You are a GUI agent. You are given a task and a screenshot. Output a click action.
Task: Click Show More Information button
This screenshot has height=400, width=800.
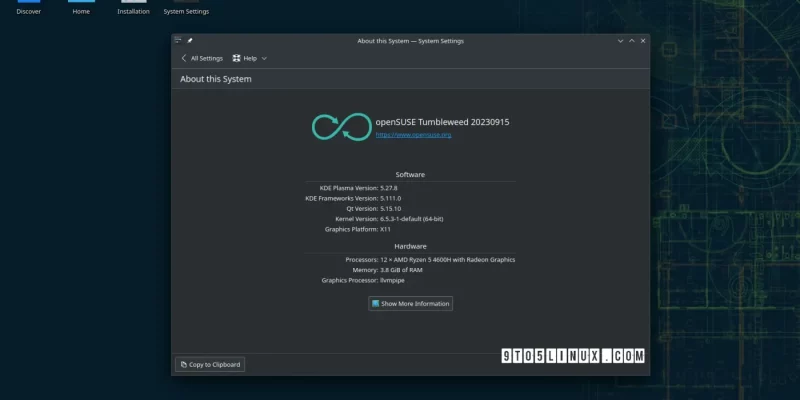pyautogui.click(x=410, y=304)
